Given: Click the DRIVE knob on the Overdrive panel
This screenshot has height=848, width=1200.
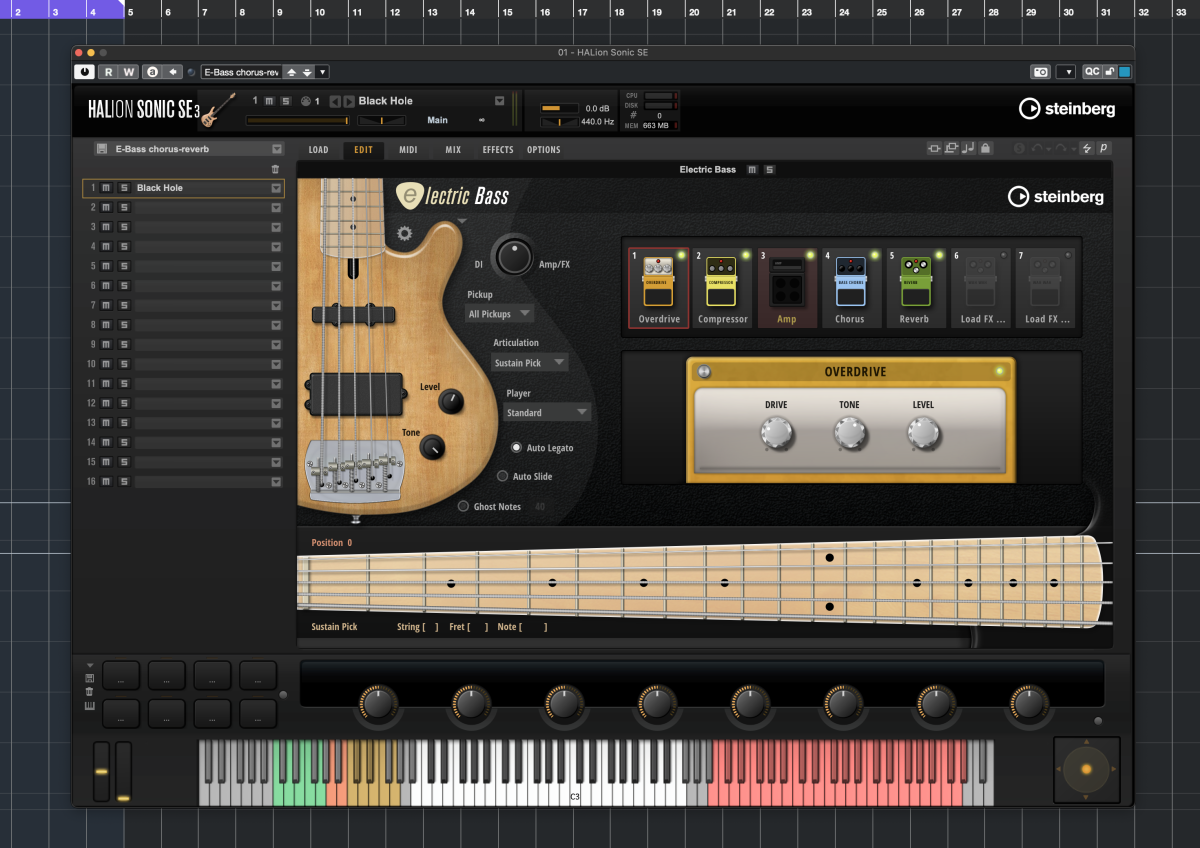Looking at the screenshot, I should coord(776,433).
